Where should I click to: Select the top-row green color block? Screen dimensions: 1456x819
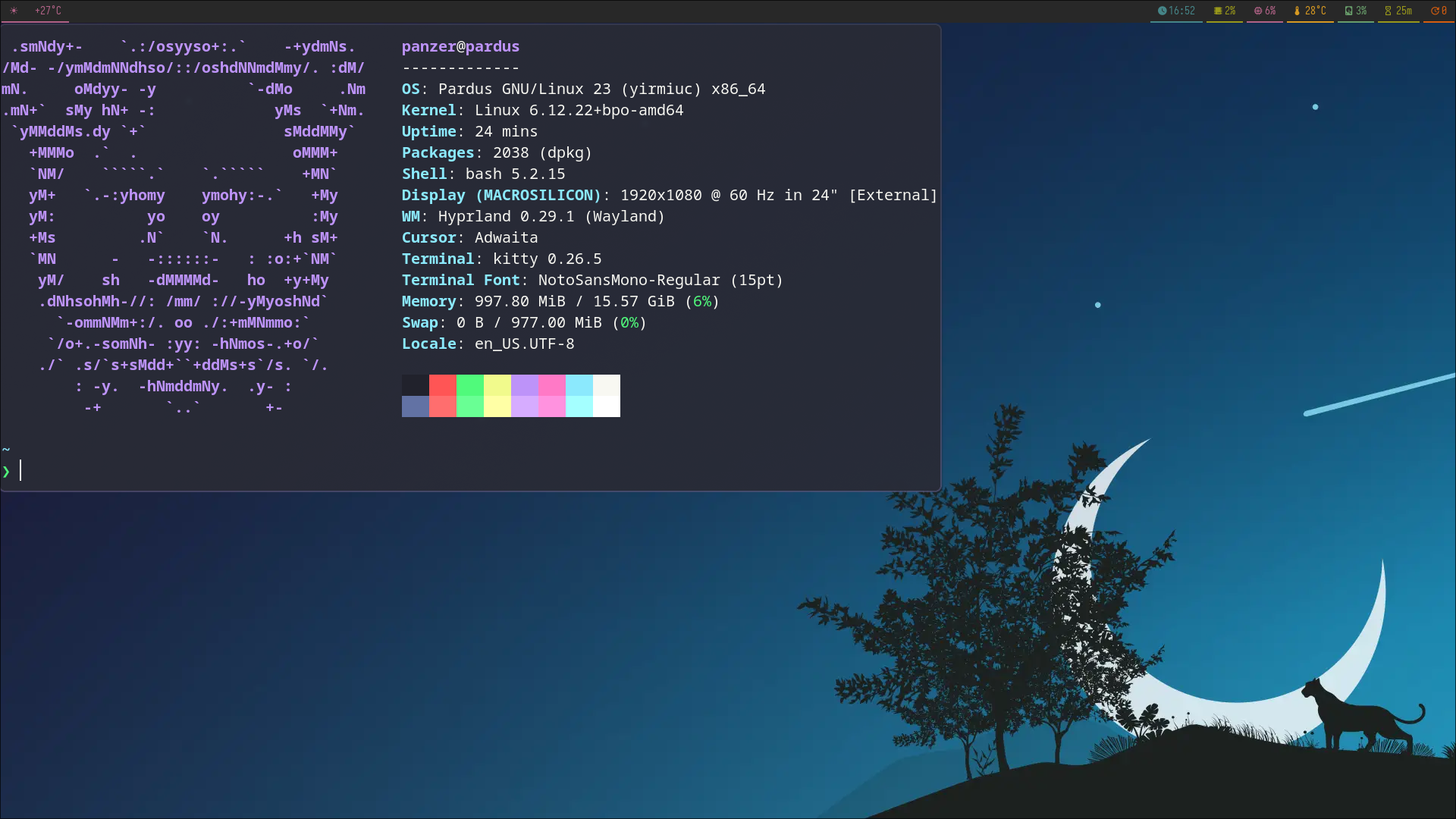point(470,385)
